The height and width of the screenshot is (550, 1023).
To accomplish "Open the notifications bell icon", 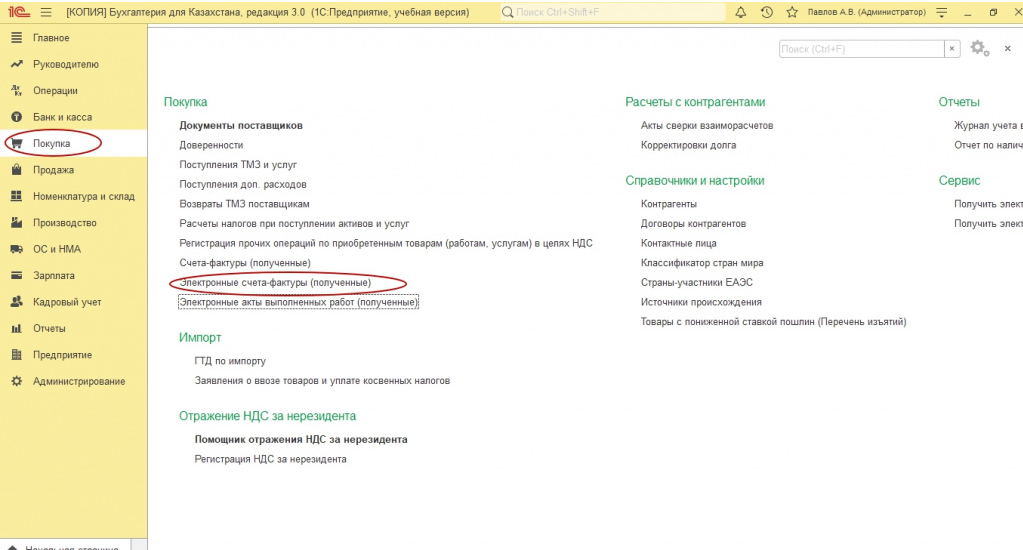I will (x=741, y=12).
